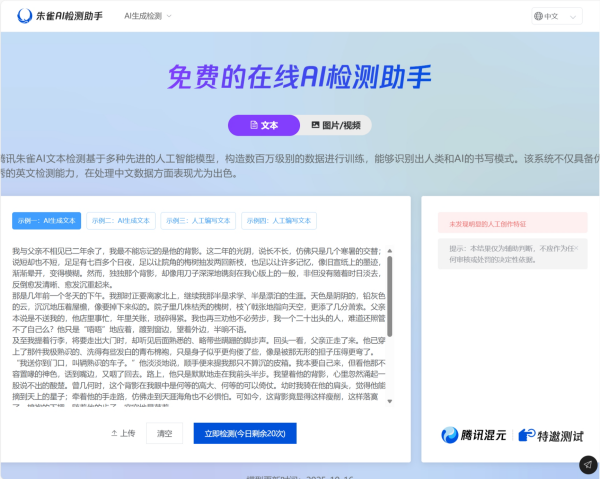Select the 文本 tab
Screen dimensions: 600x479
click(x=264, y=125)
